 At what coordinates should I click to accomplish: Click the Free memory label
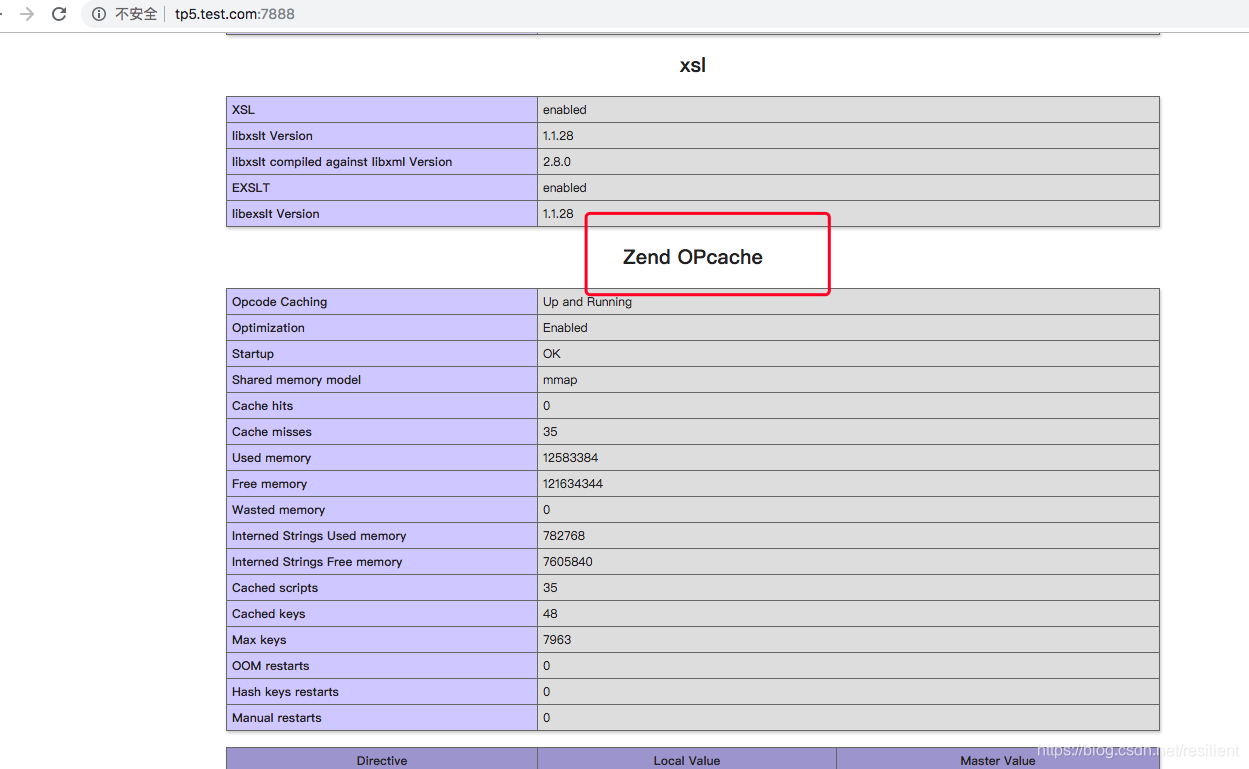point(269,484)
